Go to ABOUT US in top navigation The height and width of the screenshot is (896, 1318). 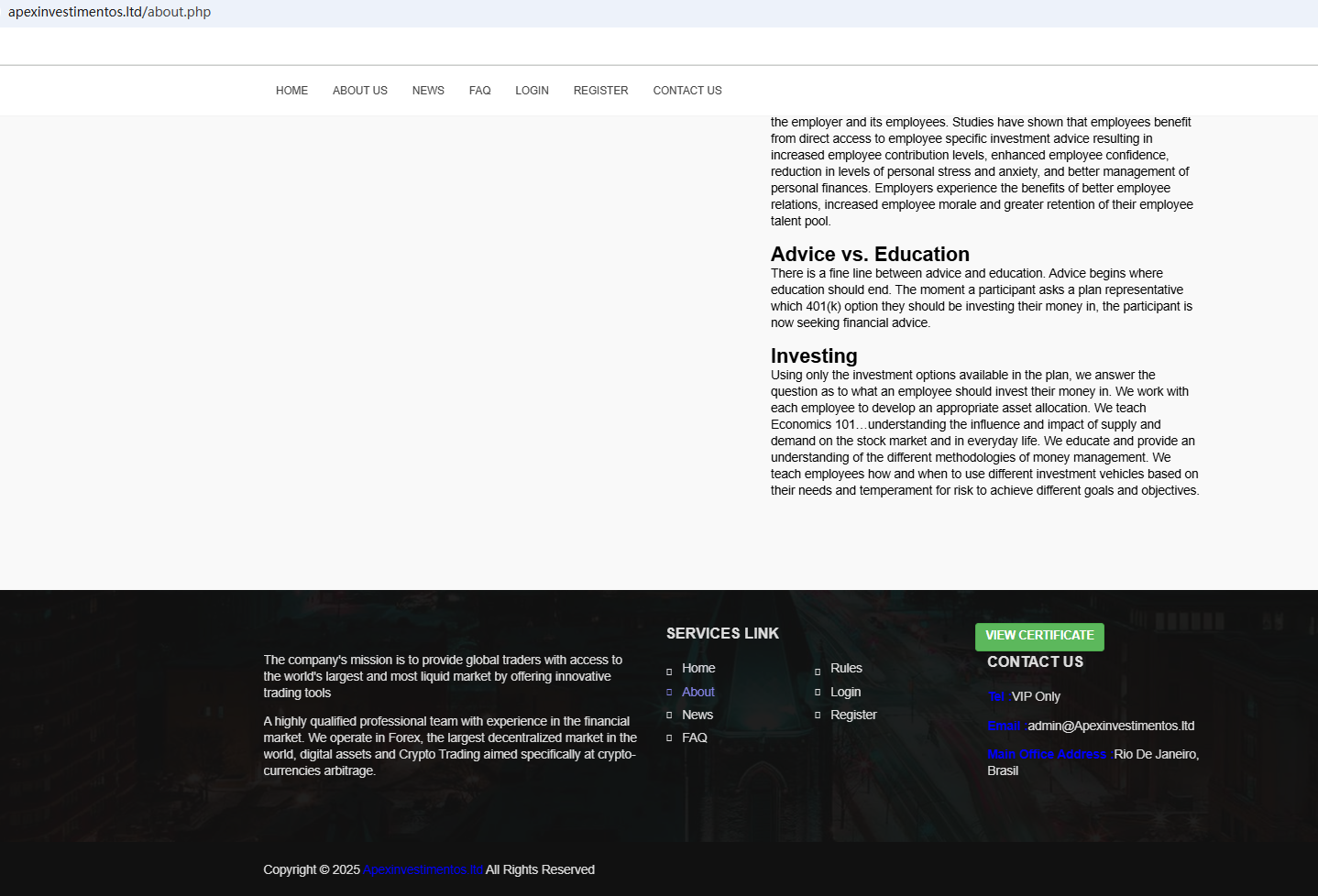pyautogui.click(x=359, y=91)
